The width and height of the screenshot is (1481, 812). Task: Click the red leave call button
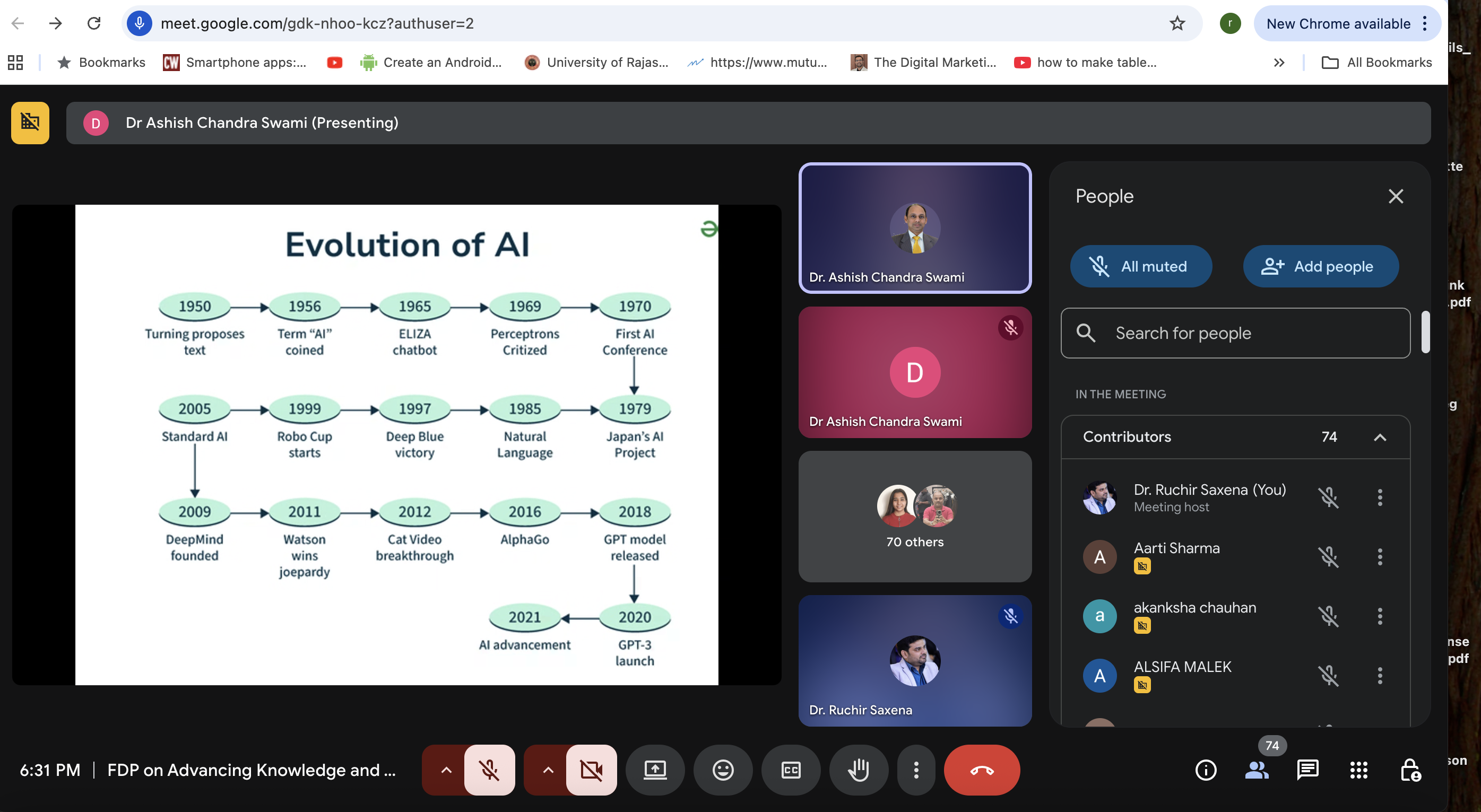click(x=981, y=770)
